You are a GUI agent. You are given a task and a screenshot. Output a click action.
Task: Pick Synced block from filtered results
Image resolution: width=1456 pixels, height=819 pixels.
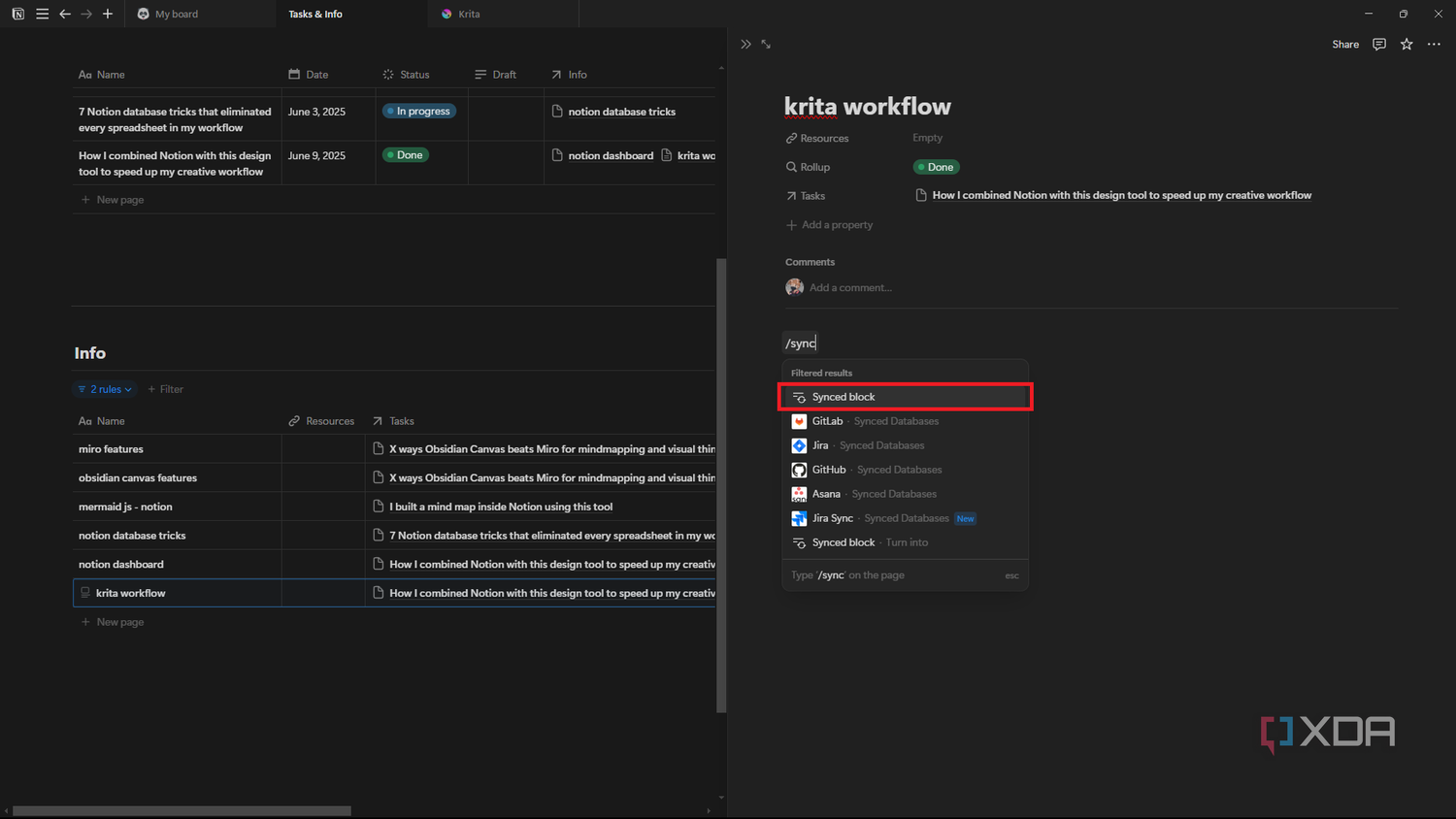[x=905, y=397]
